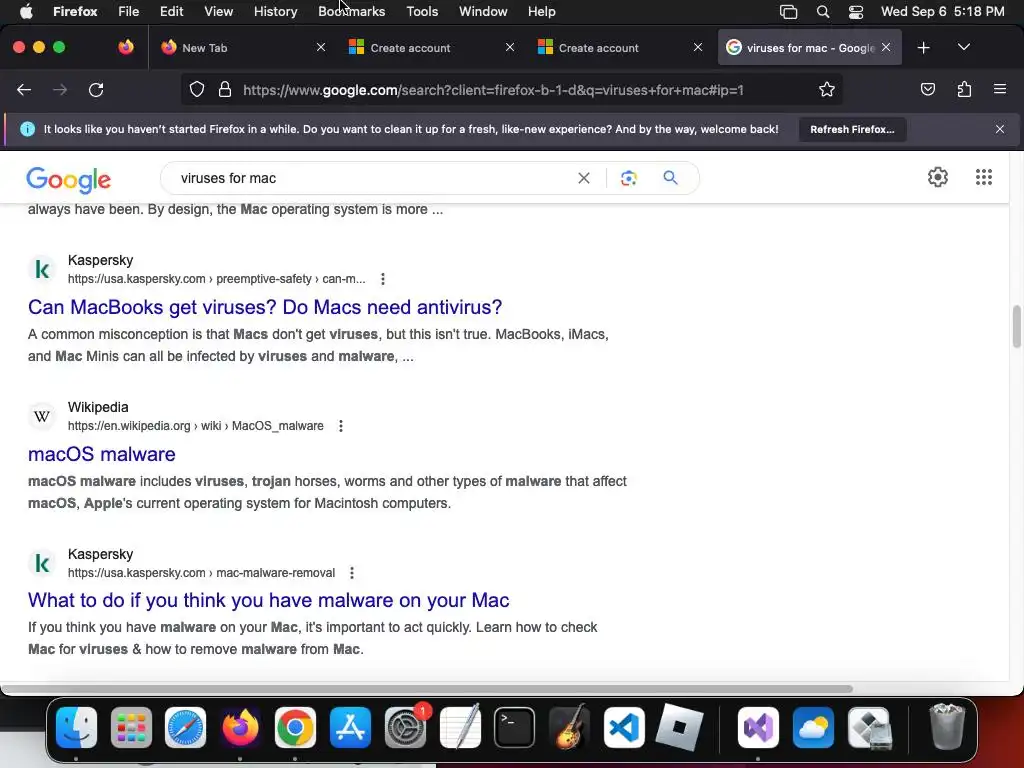The width and height of the screenshot is (1024, 768).
Task: Close the New Tab tab
Action: coord(321,47)
